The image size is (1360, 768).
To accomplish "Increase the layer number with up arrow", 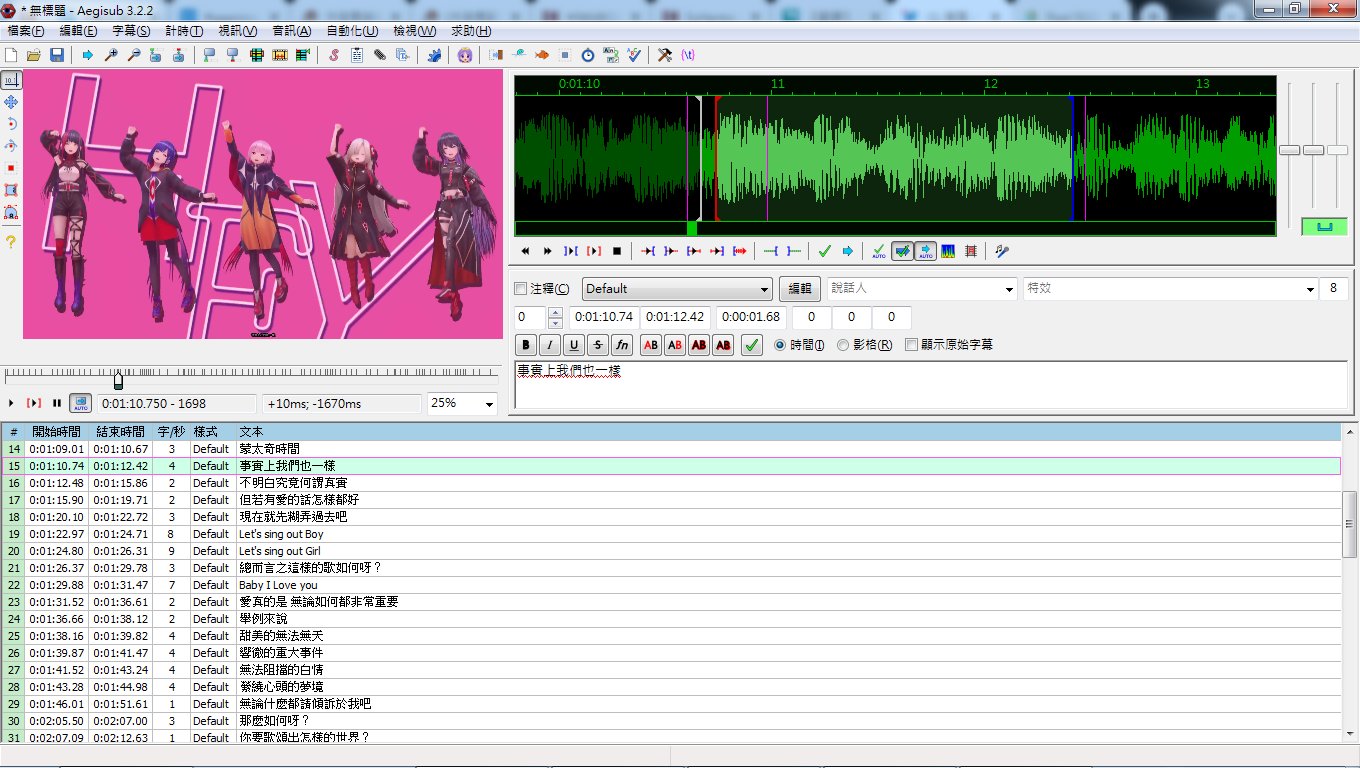I will pos(556,313).
